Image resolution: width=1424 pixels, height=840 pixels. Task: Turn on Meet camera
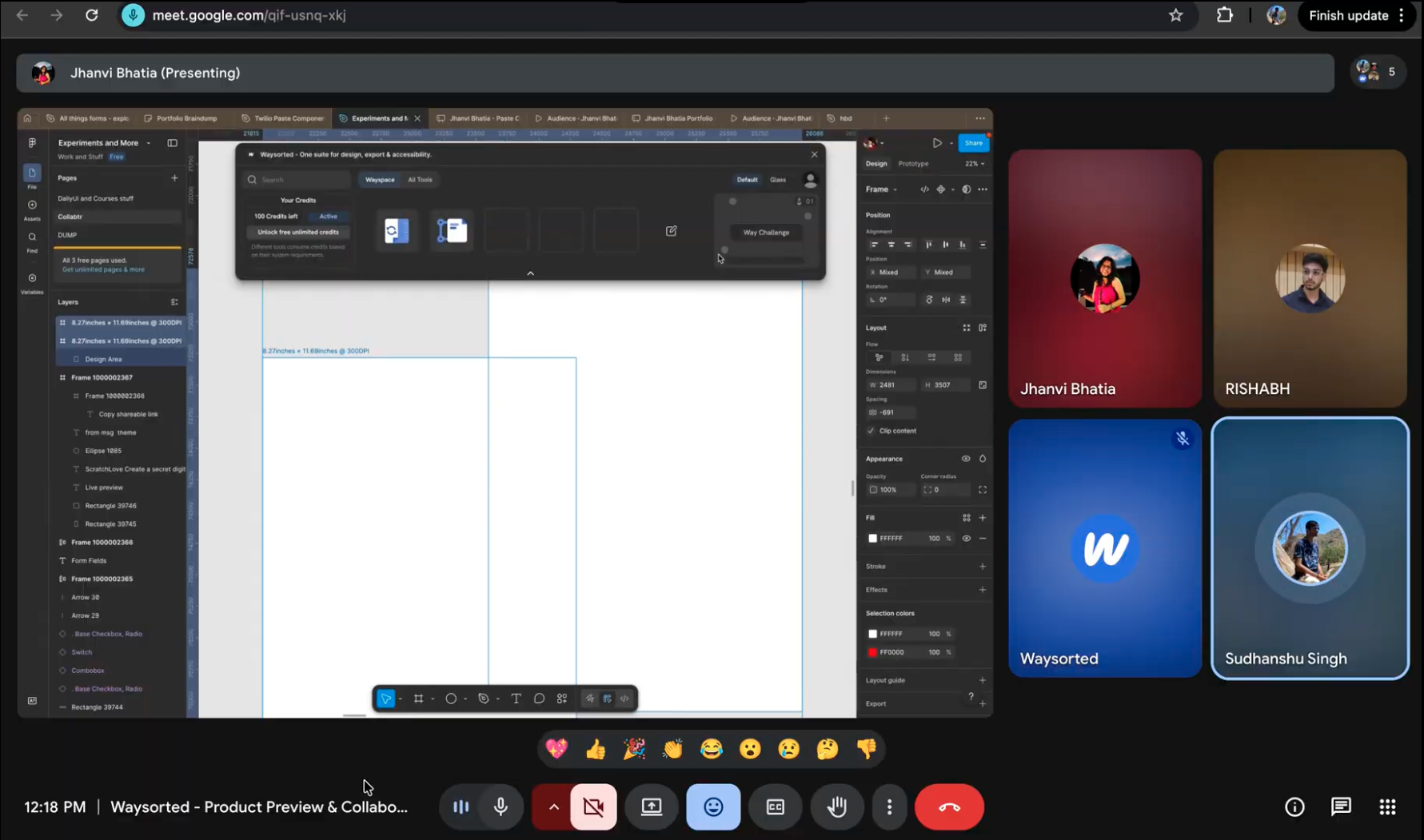coord(593,807)
